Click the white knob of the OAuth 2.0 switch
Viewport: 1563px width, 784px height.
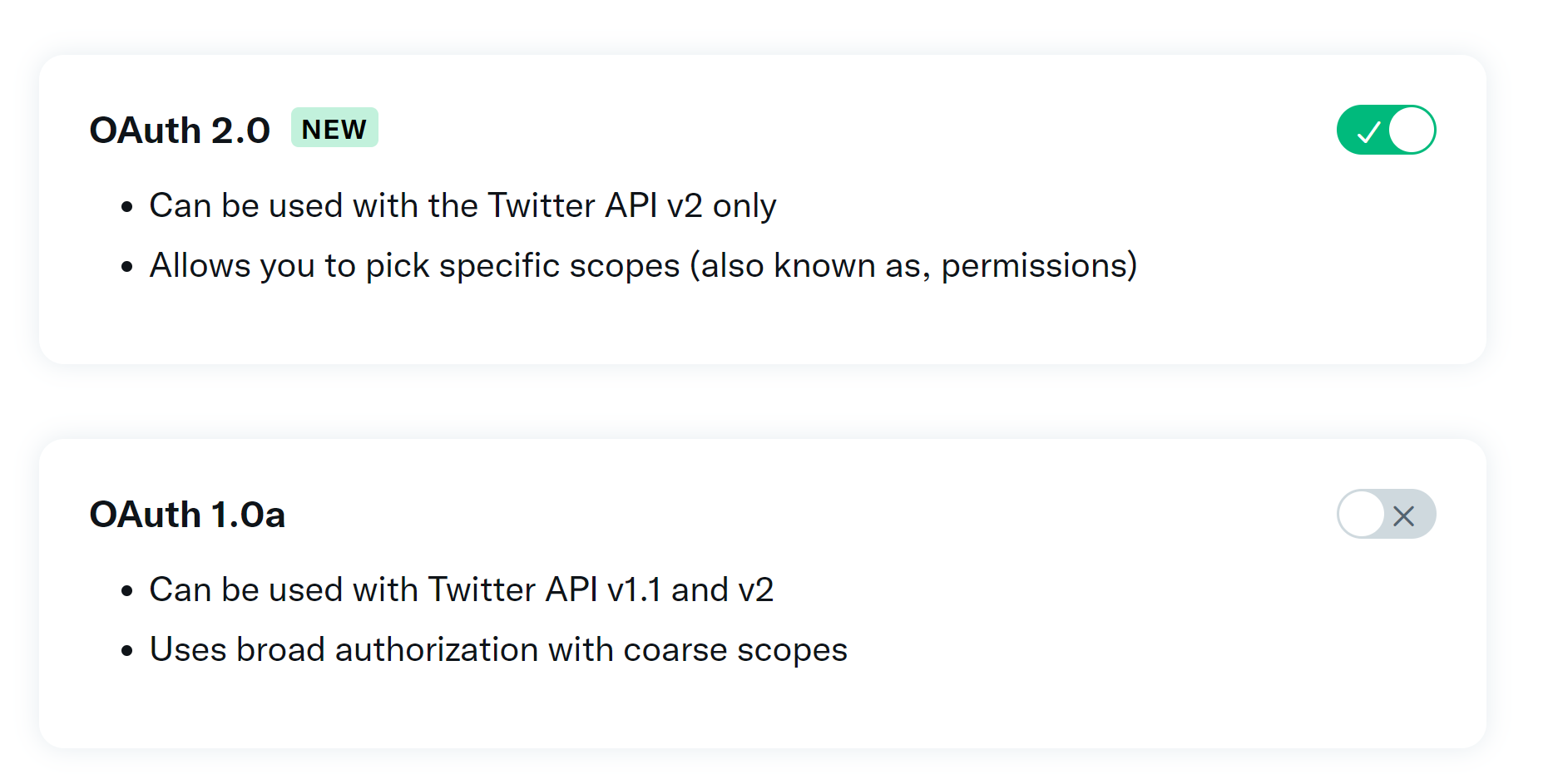1412,130
